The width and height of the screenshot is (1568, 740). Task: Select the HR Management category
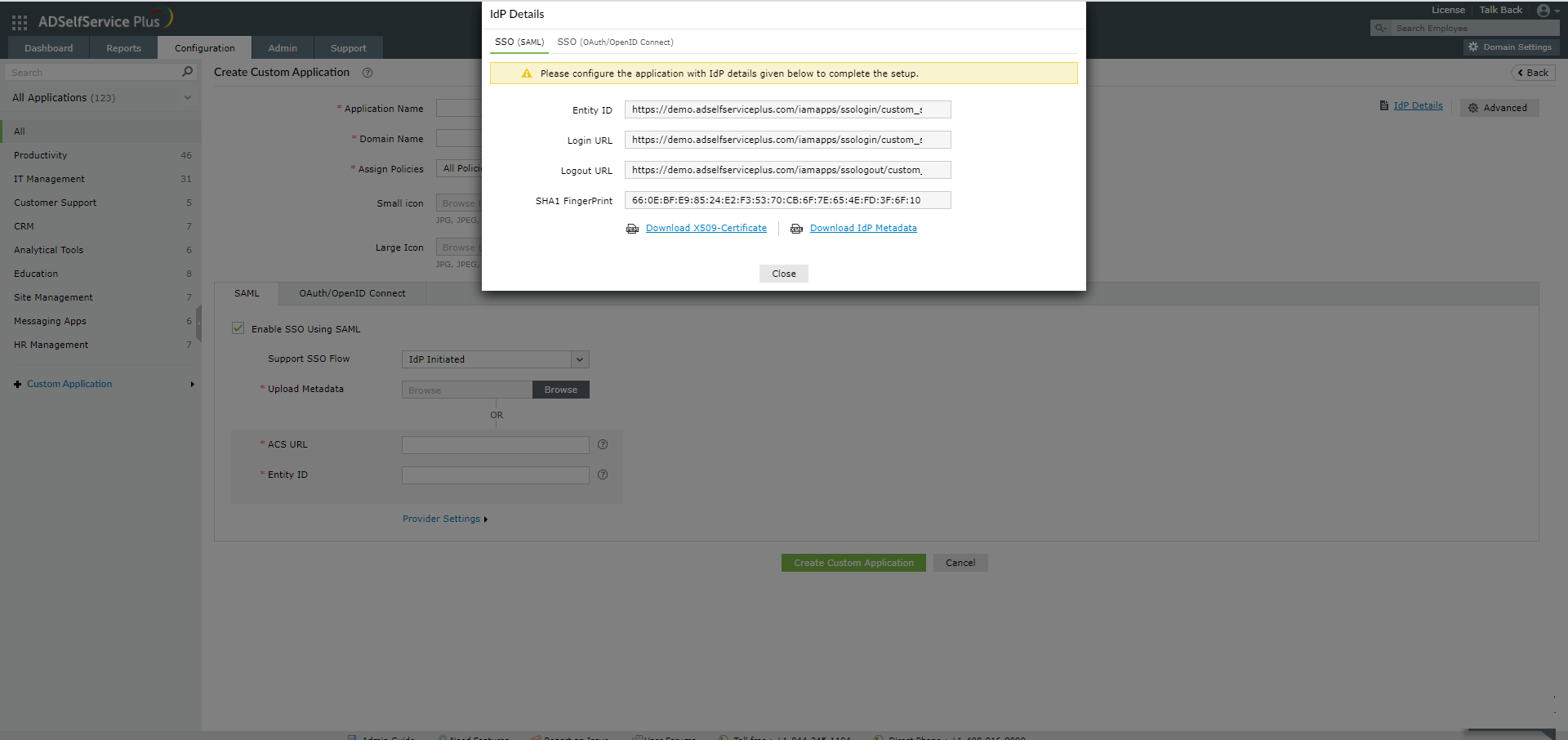click(100, 345)
